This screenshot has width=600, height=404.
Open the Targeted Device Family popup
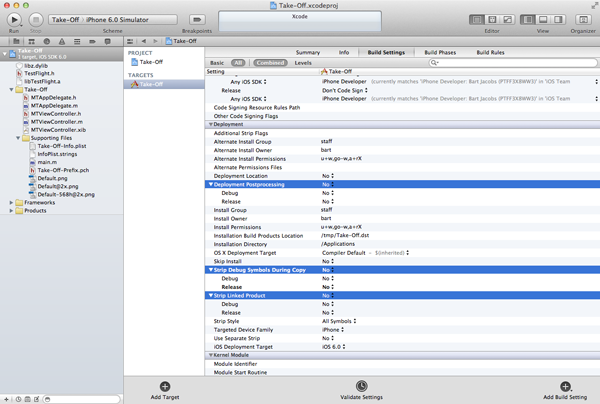click(x=333, y=329)
